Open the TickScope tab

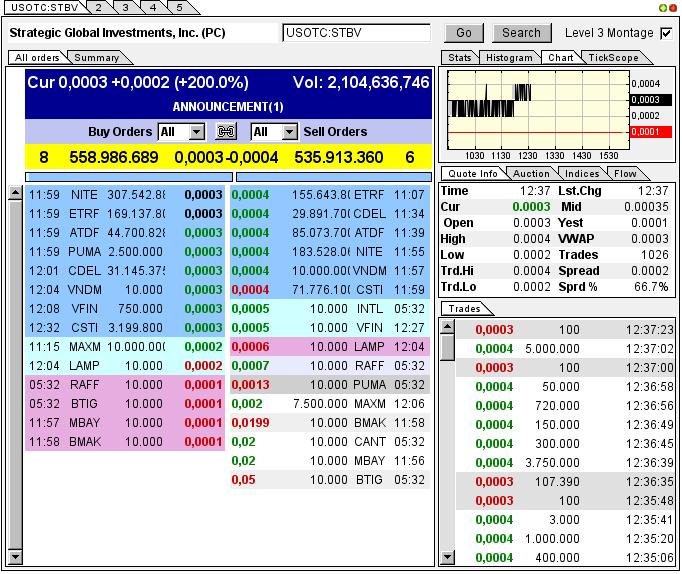[x=614, y=58]
